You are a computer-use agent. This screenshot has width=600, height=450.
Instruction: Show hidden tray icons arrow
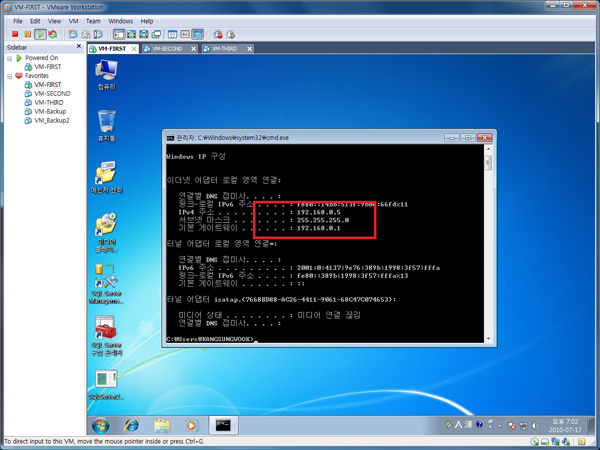click(499, 426)
